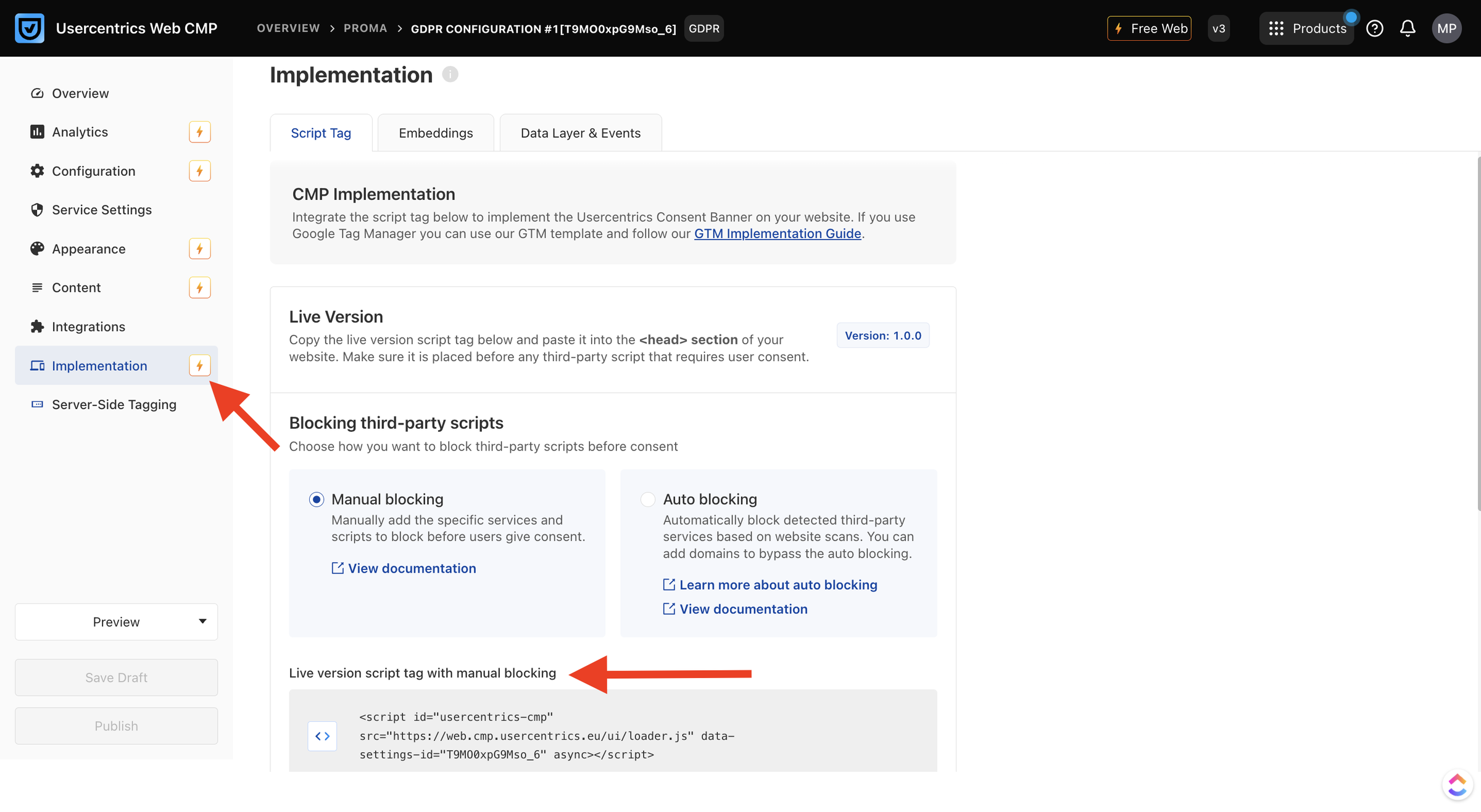Click the Usercentrics shield logo

30,28
